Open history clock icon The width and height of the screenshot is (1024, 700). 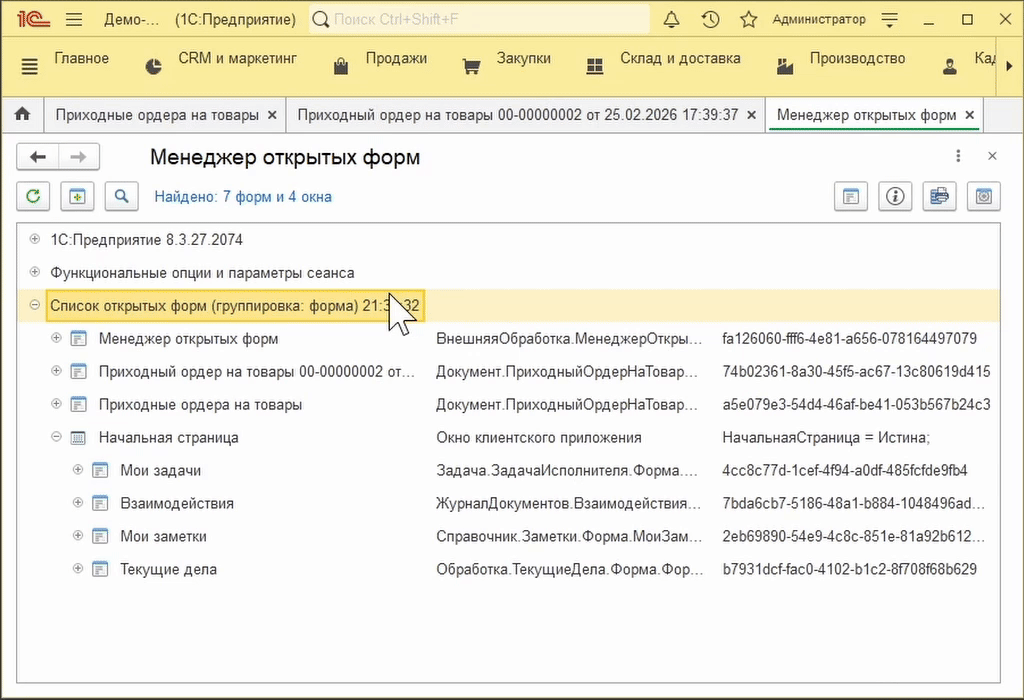(711, 20)
